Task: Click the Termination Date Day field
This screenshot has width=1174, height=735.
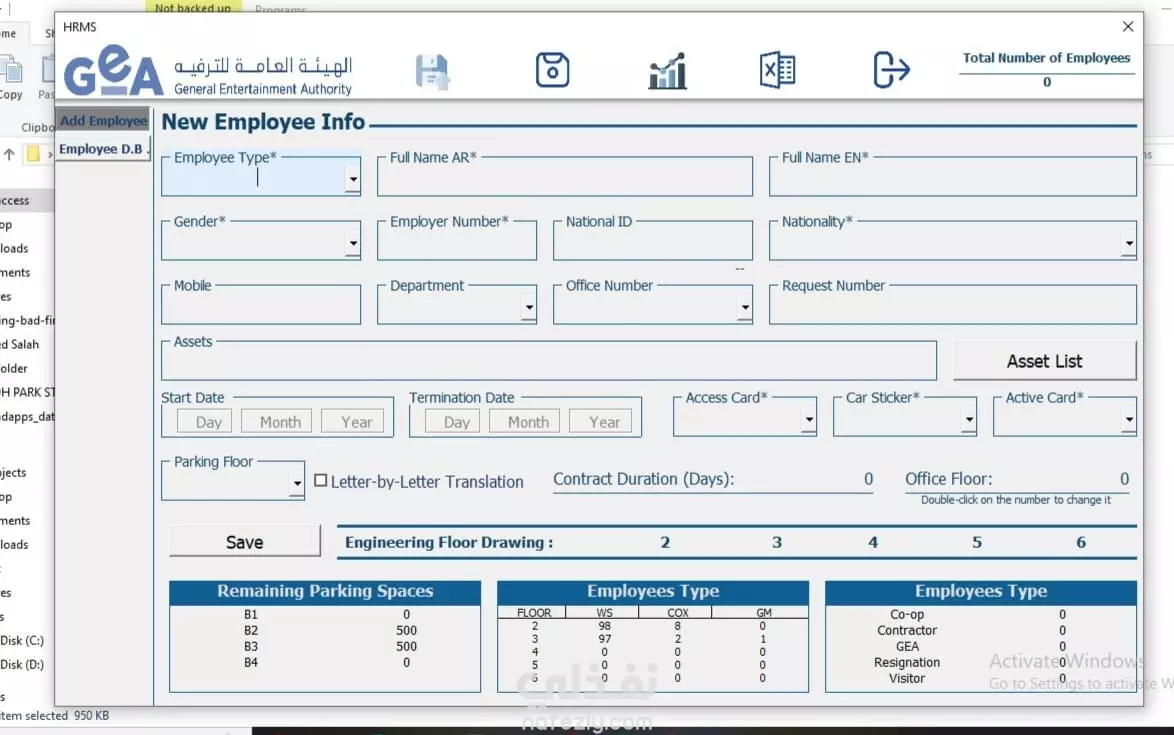Action: [x=452, y=421]
